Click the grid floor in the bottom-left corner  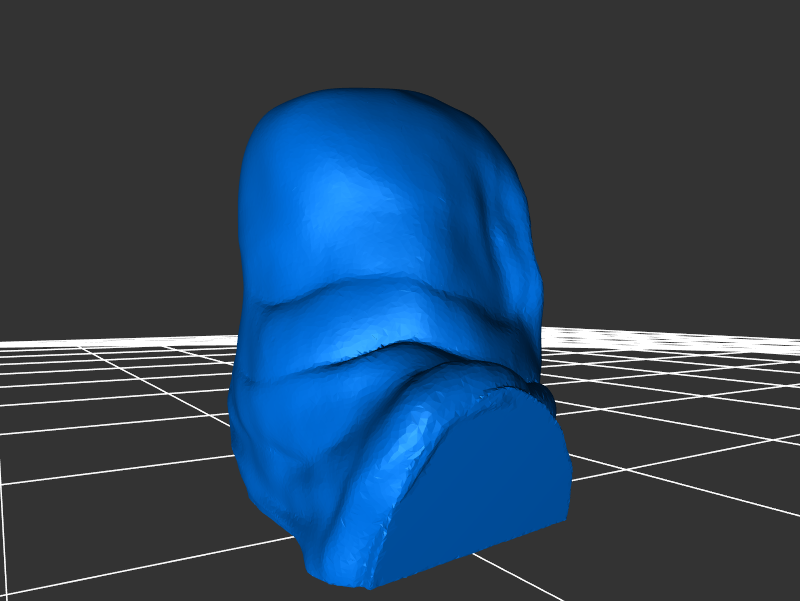(x=60, y=560)
